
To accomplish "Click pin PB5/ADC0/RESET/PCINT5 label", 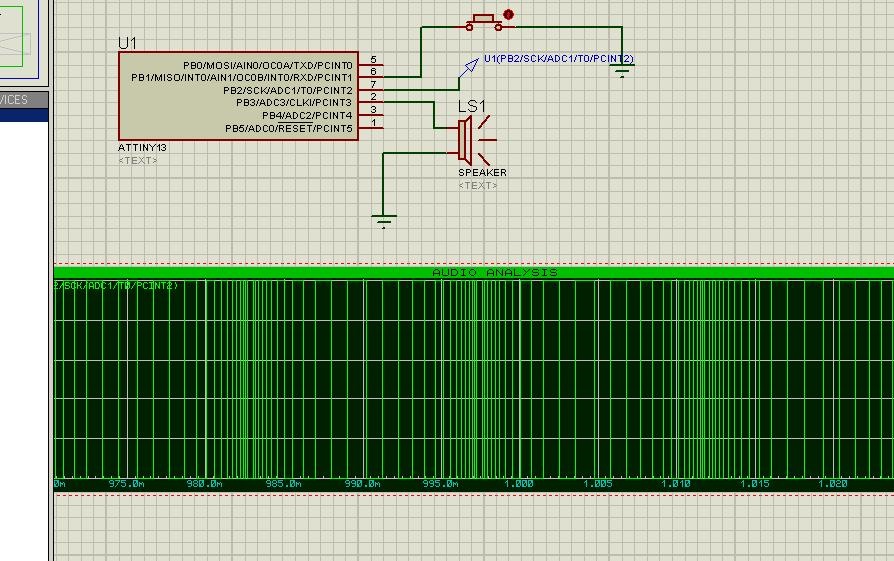I will (x=289, y=128).
